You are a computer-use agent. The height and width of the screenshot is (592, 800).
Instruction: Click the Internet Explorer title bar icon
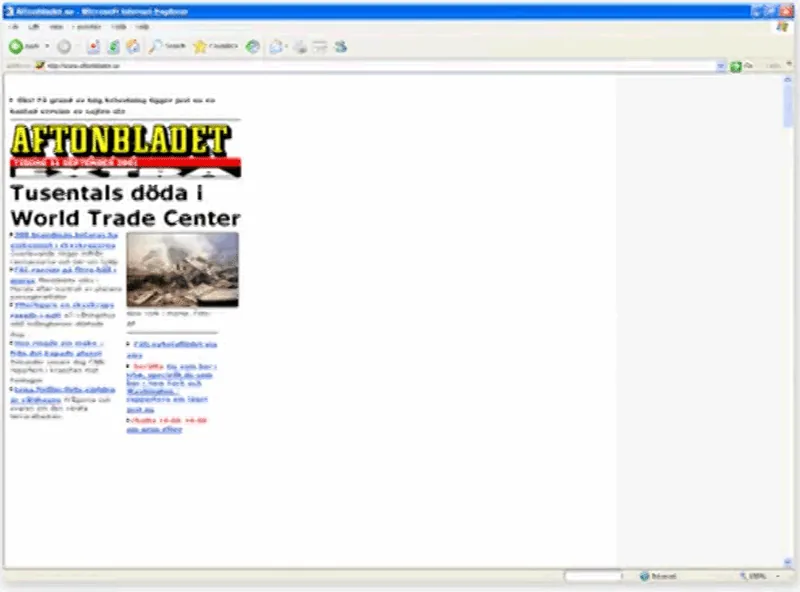pyautogui.click(x=9, y=11)
